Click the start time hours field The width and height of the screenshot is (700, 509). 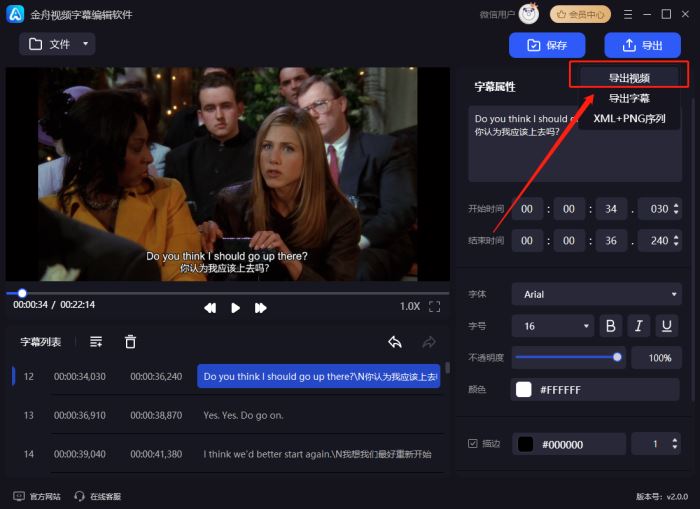[x=527, y=209]
